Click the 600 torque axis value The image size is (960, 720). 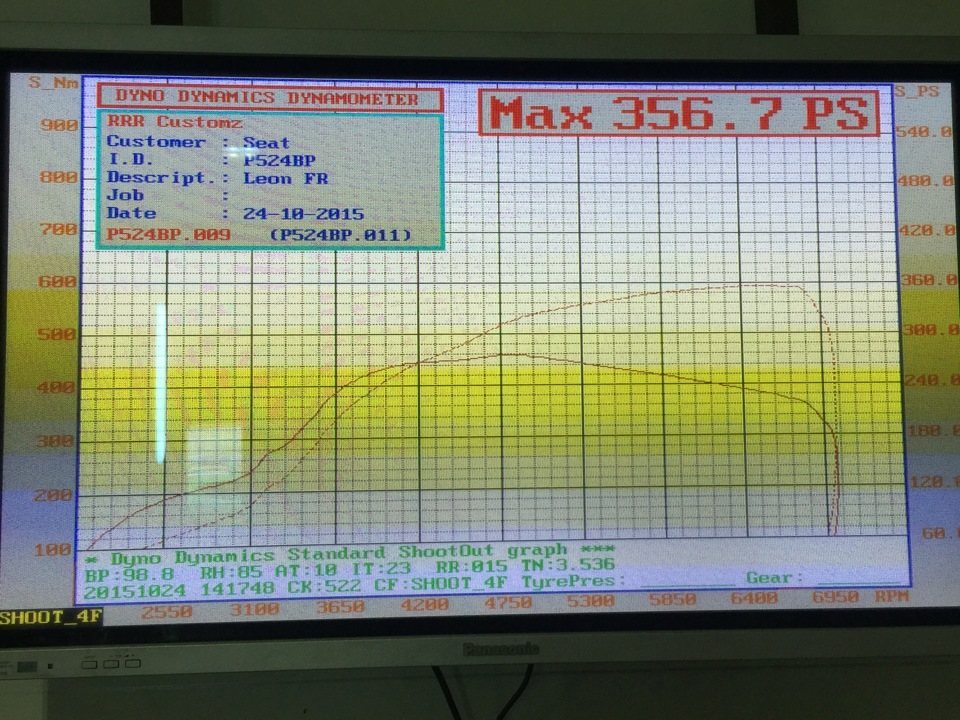(x=58, y=282)
